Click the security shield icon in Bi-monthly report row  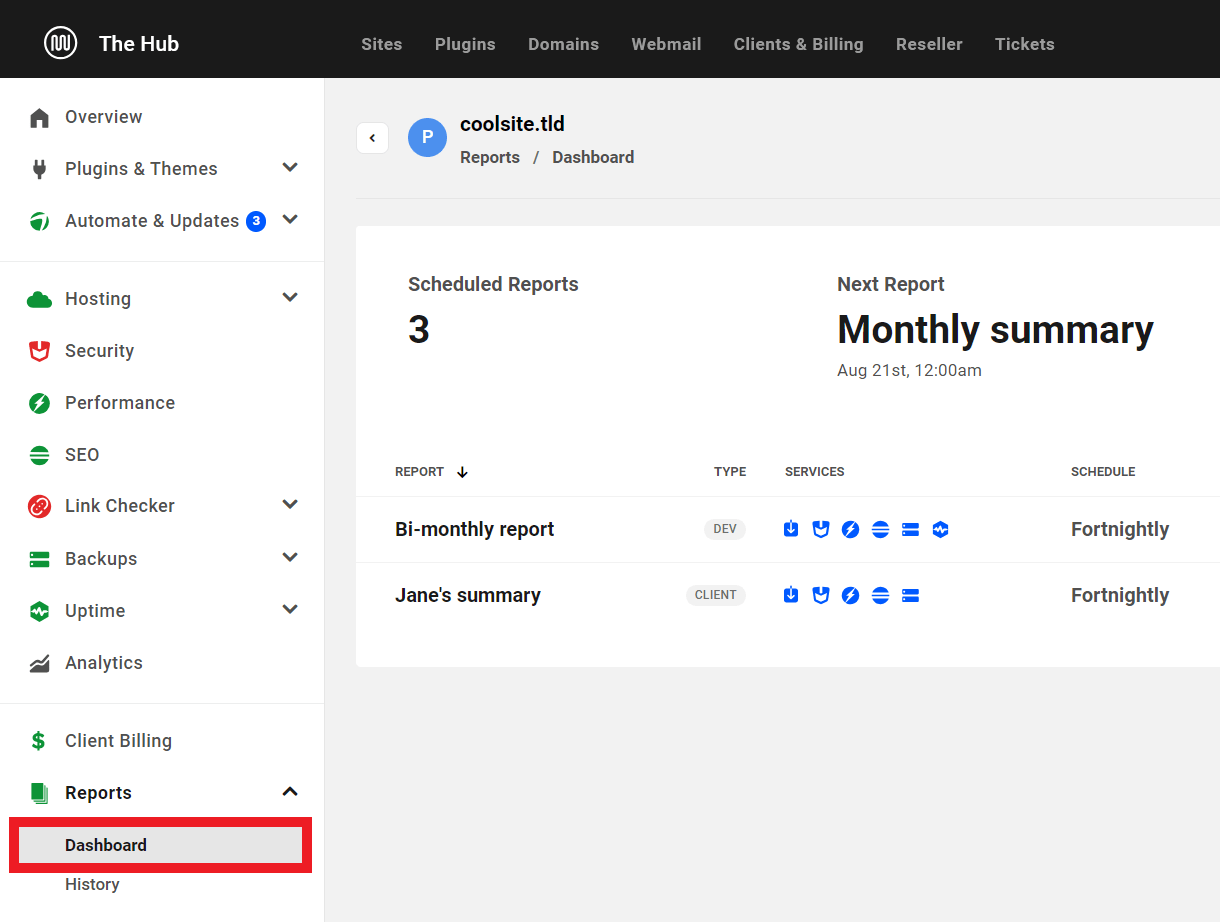(x=821, y=529)
